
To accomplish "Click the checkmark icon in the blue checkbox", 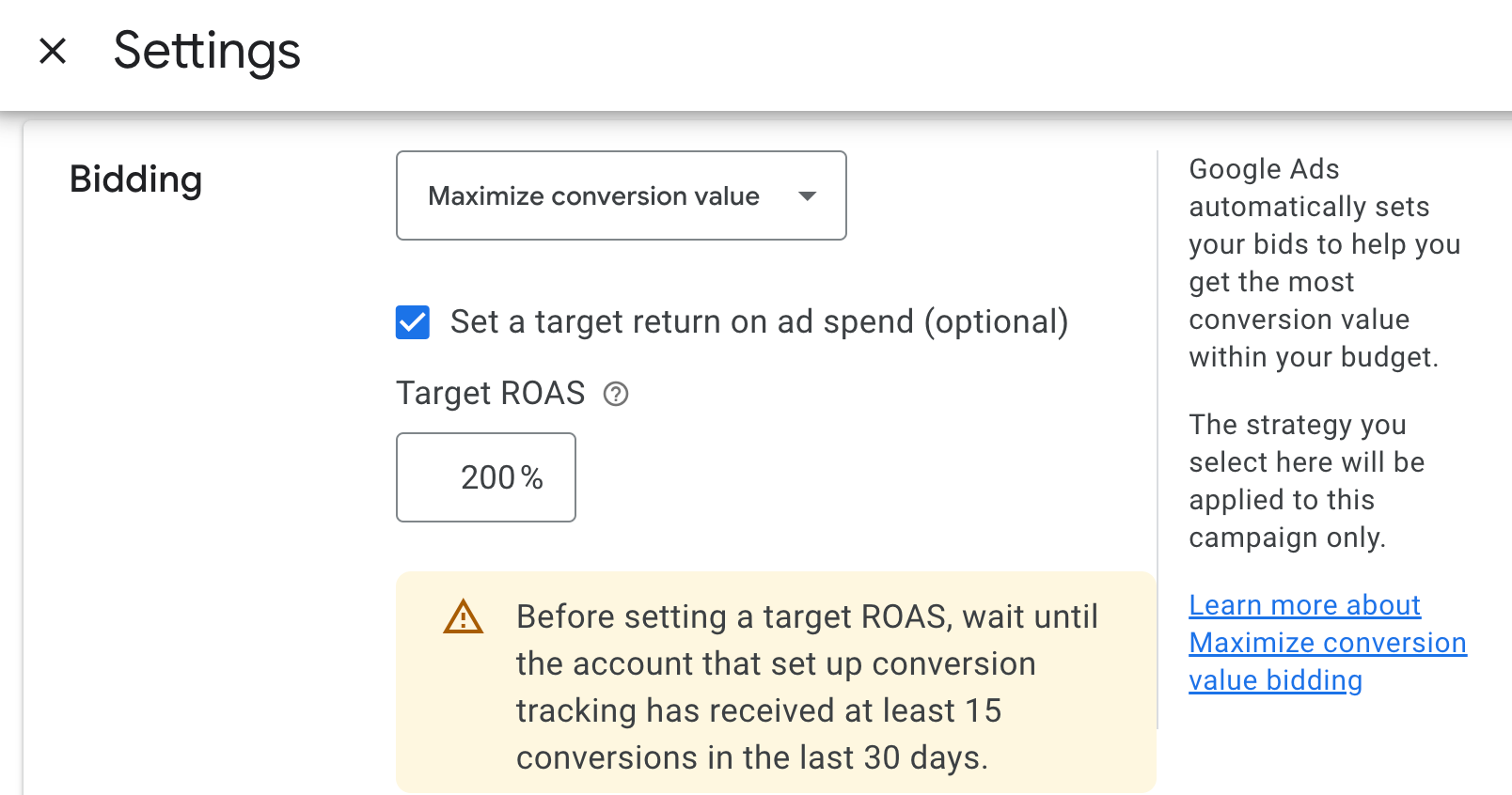I will [412, 322].
